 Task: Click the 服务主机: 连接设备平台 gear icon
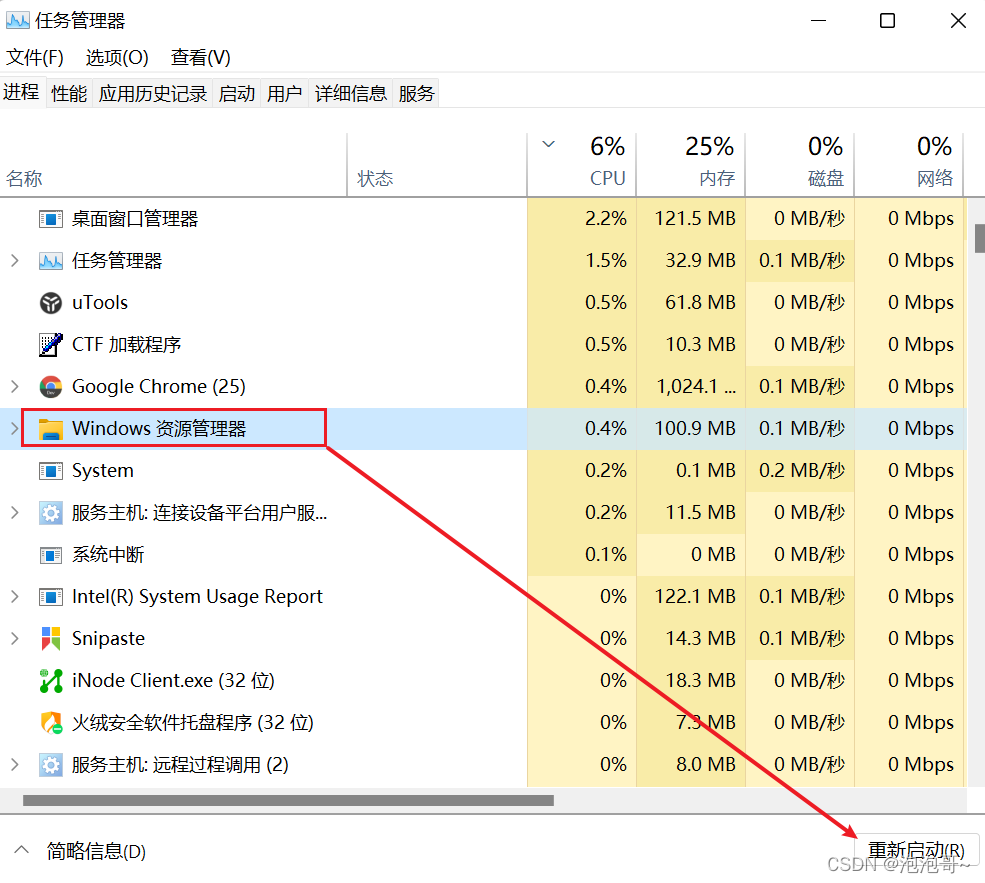point(51,513)
